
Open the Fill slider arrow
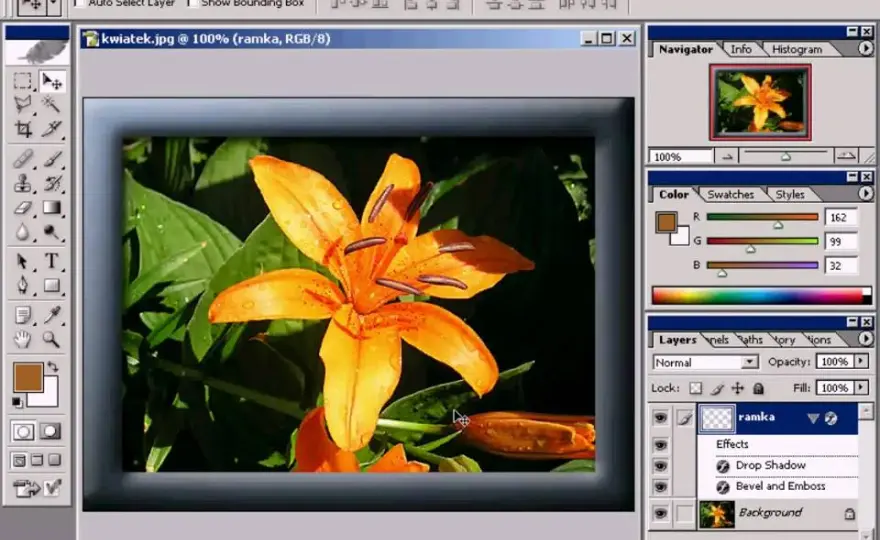tap(861, 388)
